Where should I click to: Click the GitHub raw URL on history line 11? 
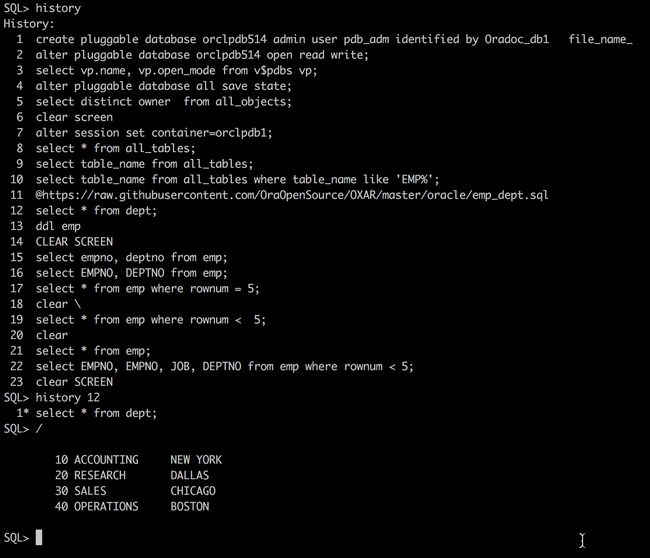tap(292, 195)
